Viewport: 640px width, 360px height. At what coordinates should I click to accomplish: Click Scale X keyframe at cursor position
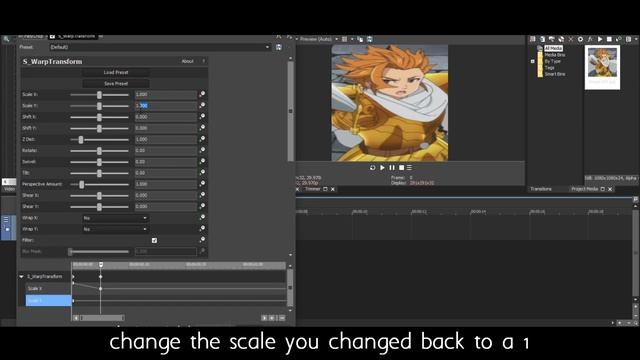click(101, 289)
